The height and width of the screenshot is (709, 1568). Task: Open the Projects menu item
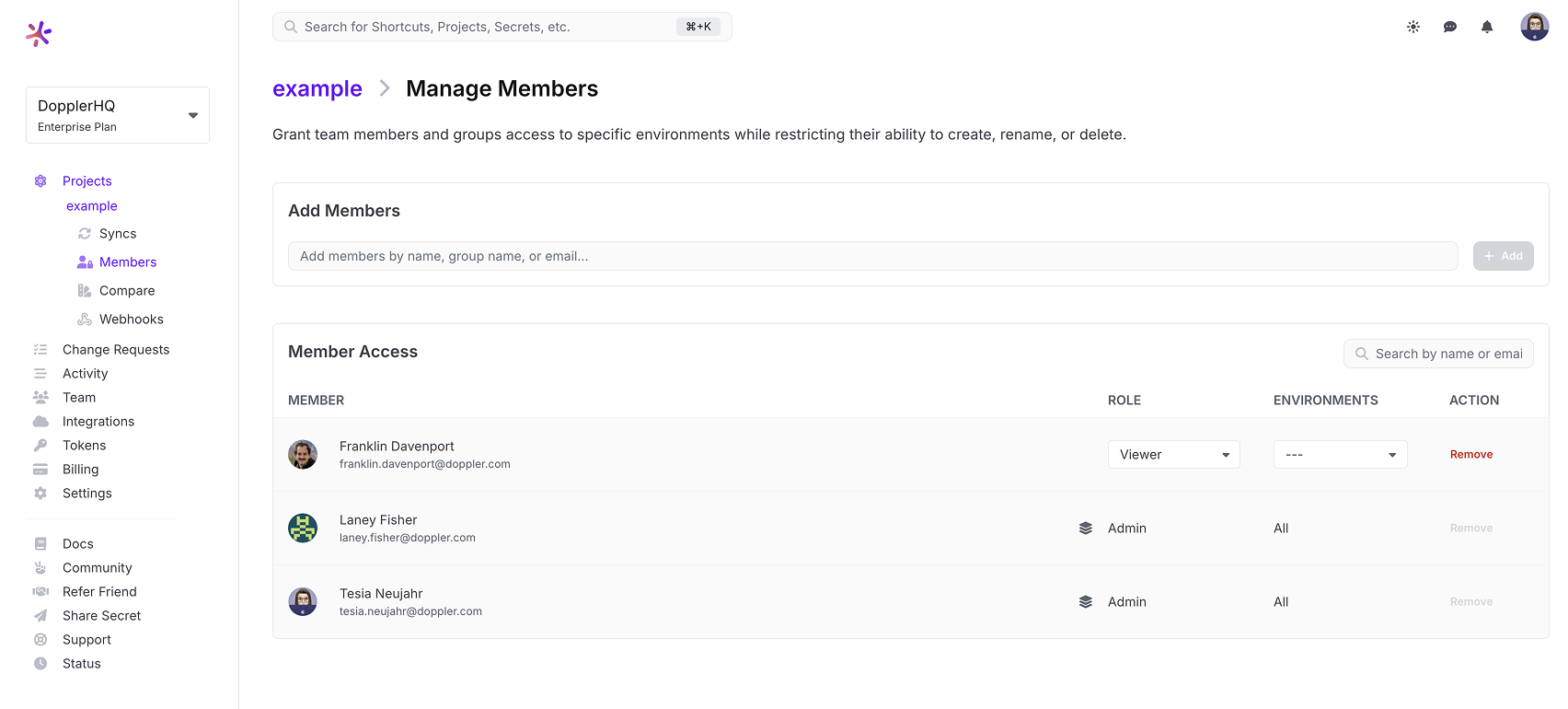pyautogui.click(x=86, y=181)
